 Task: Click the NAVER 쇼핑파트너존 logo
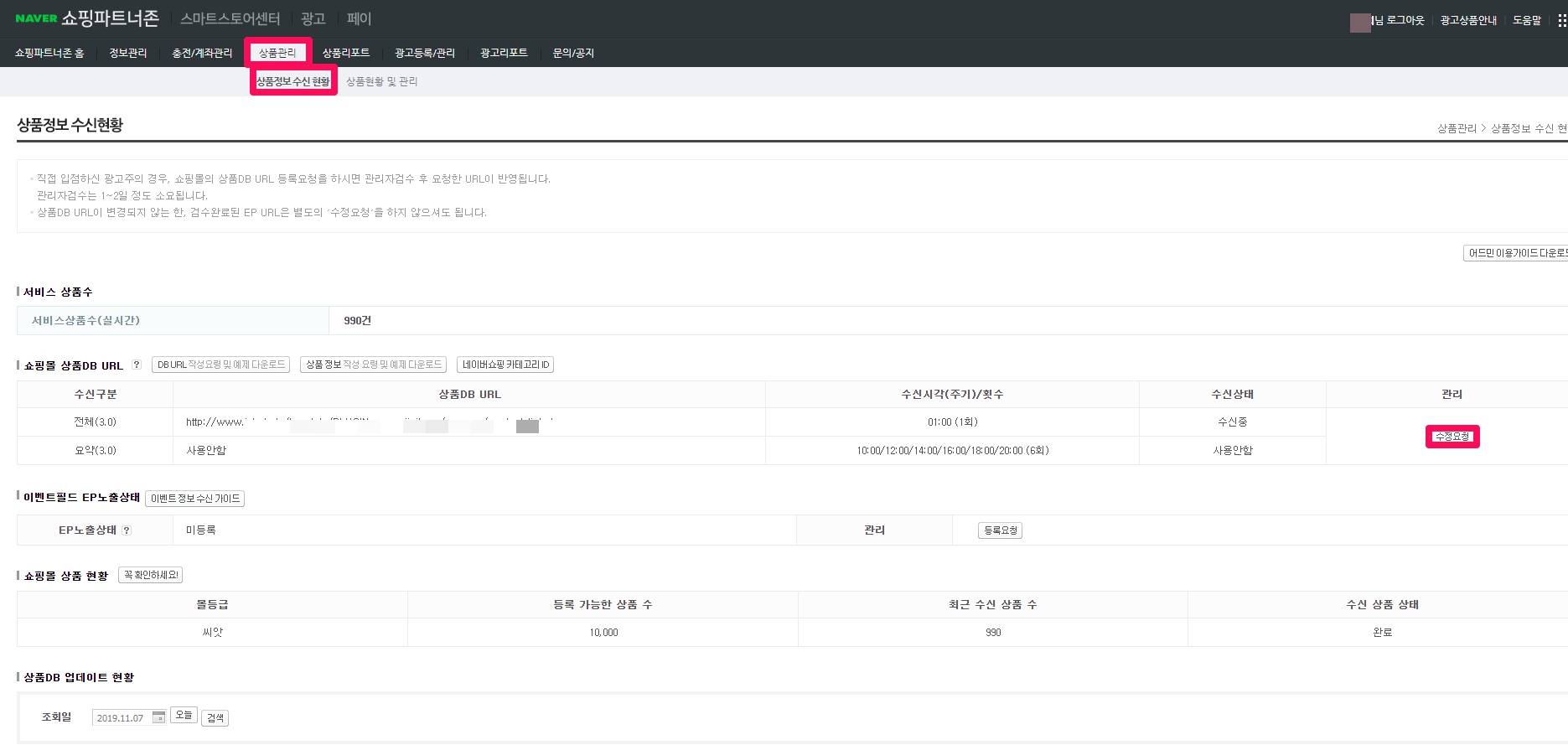click(x=87, y=18)
